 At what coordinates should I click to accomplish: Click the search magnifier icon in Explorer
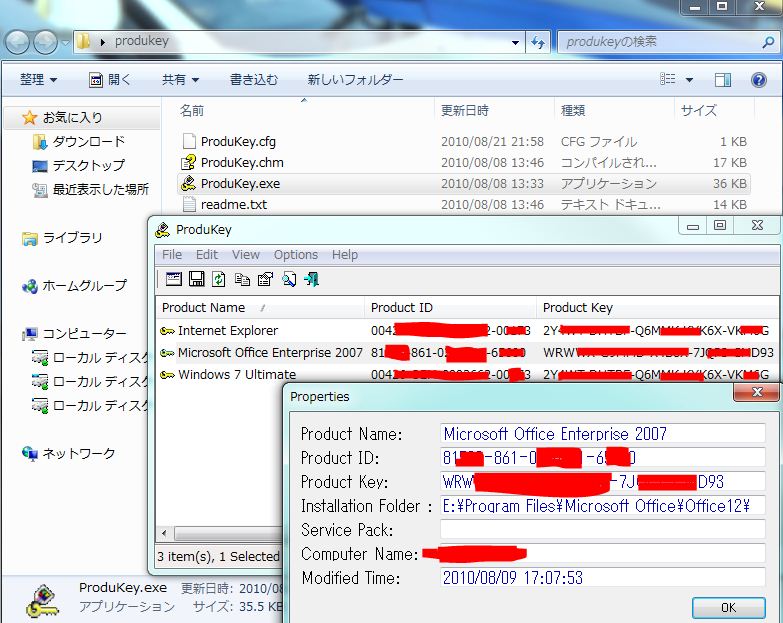768,42
